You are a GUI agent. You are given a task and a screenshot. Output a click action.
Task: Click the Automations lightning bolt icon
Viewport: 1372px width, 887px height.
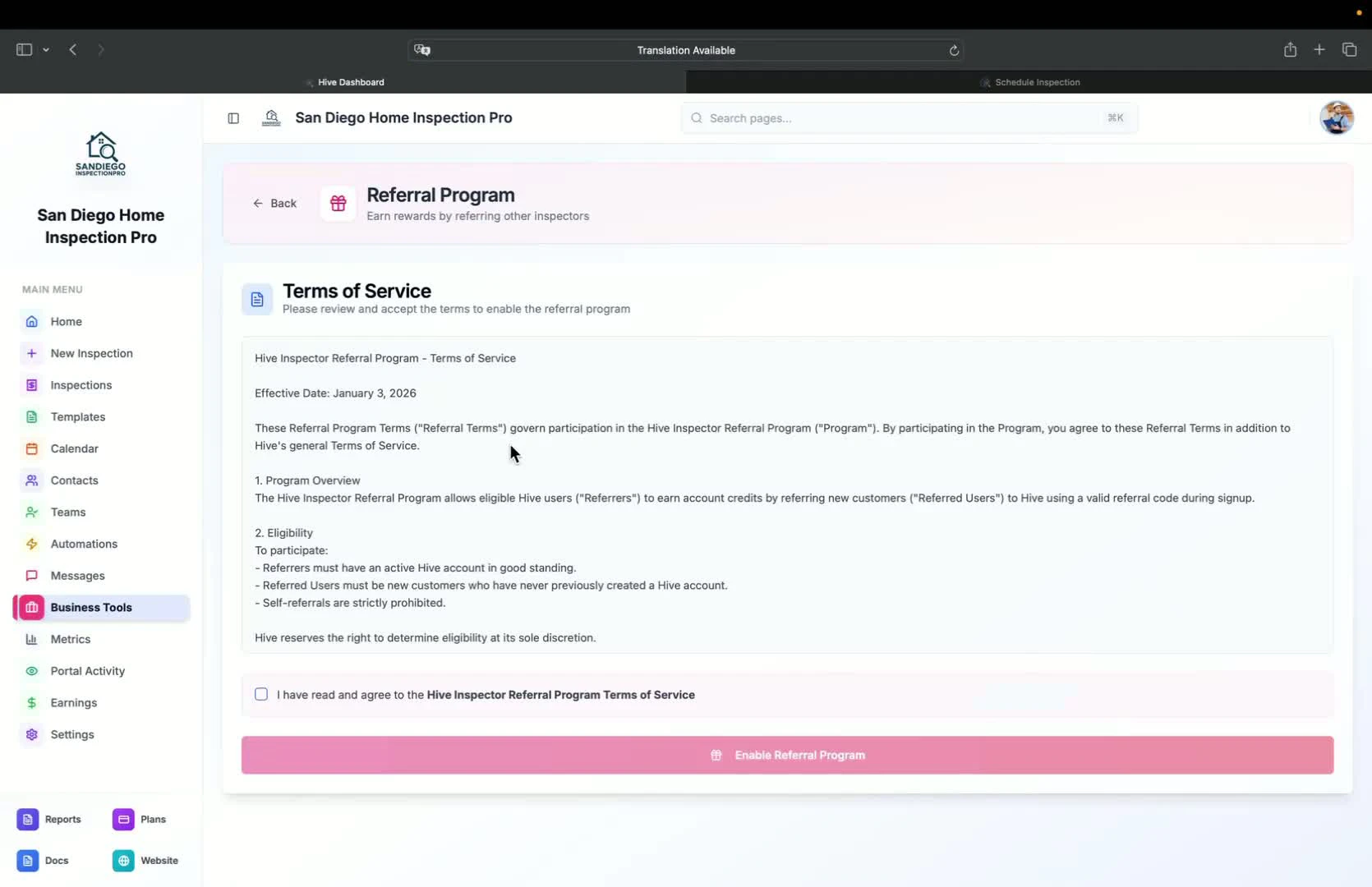tap(31, 544)
